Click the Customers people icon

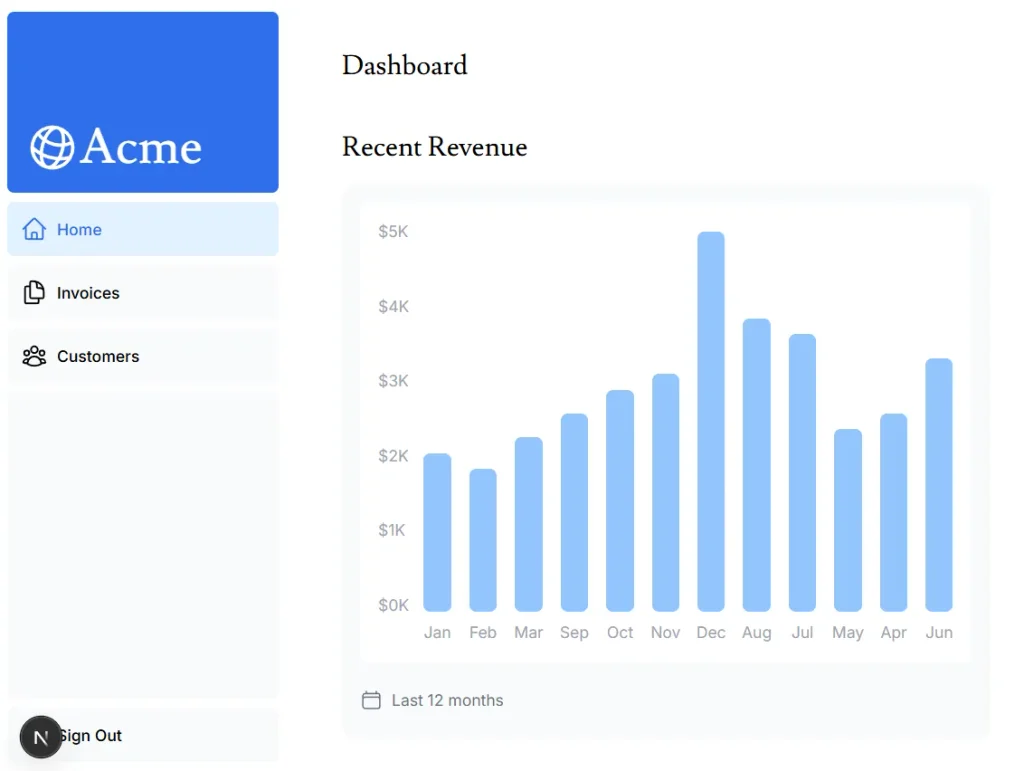34,356
